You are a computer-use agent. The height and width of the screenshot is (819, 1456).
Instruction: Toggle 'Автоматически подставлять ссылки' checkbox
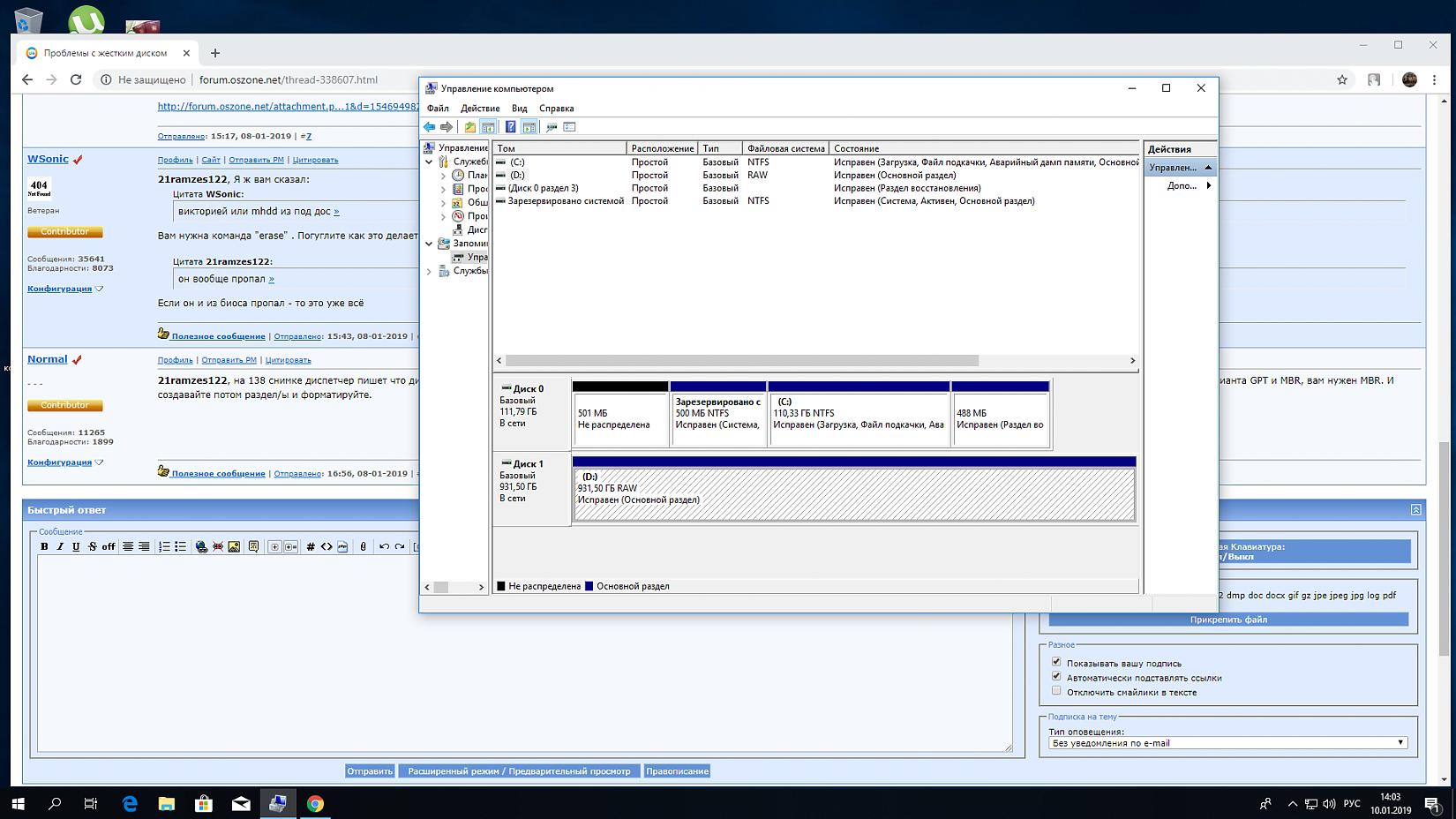[1056, 677]
